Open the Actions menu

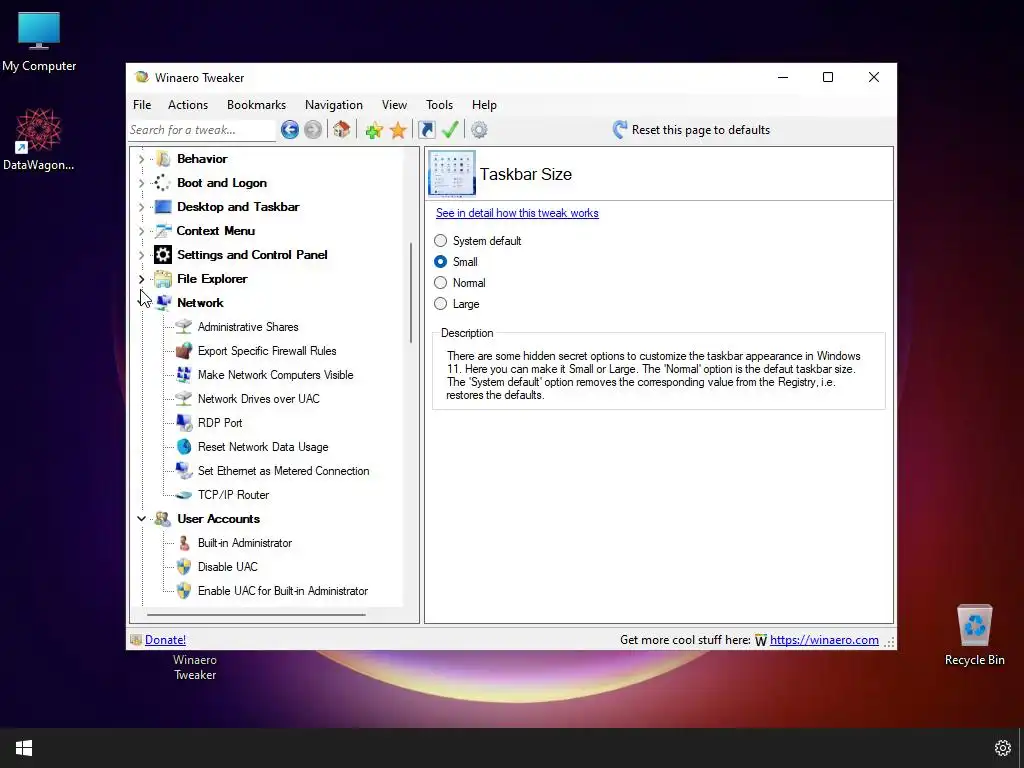[188, 104]
